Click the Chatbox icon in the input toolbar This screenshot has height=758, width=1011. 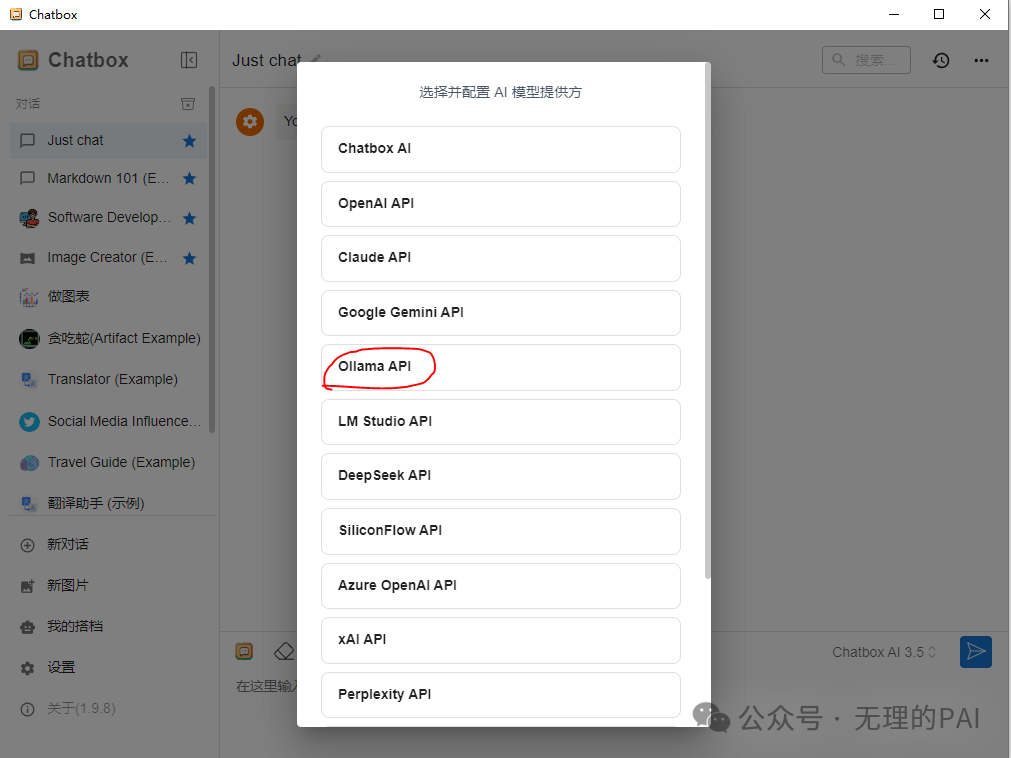(x=244, y=652)
